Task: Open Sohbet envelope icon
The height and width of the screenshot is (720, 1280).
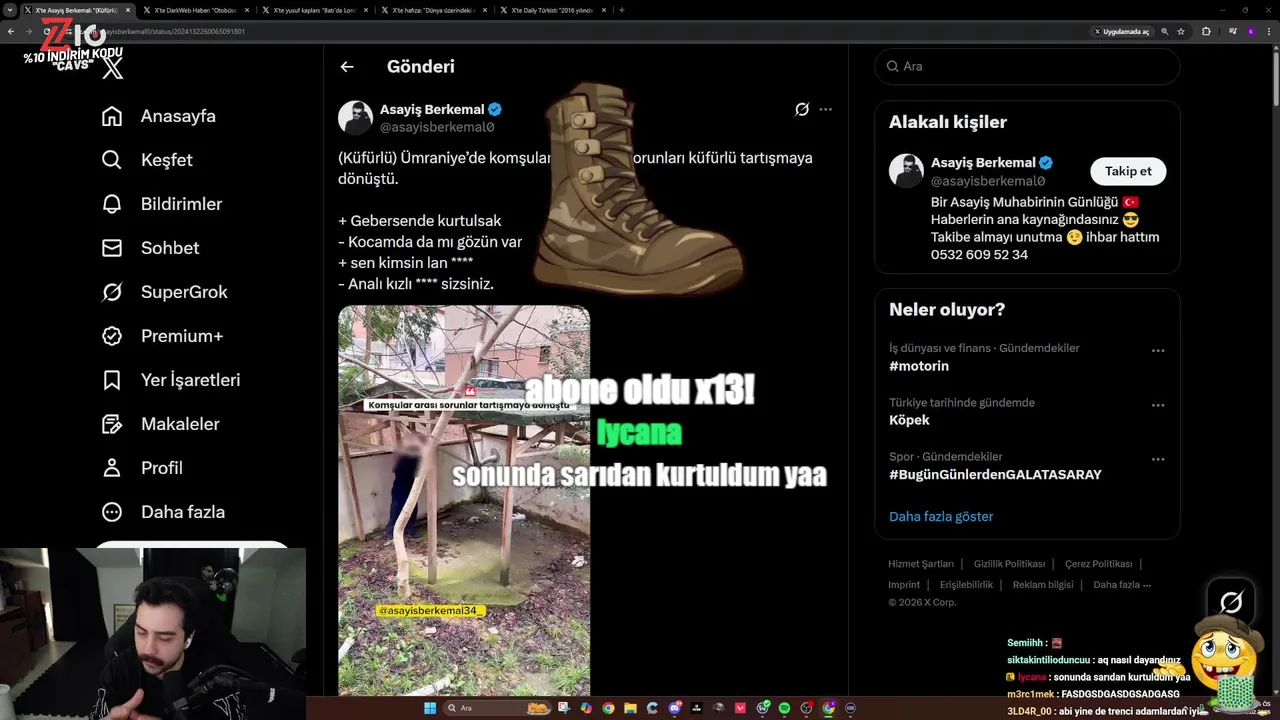Action: (x=112, y=248)
